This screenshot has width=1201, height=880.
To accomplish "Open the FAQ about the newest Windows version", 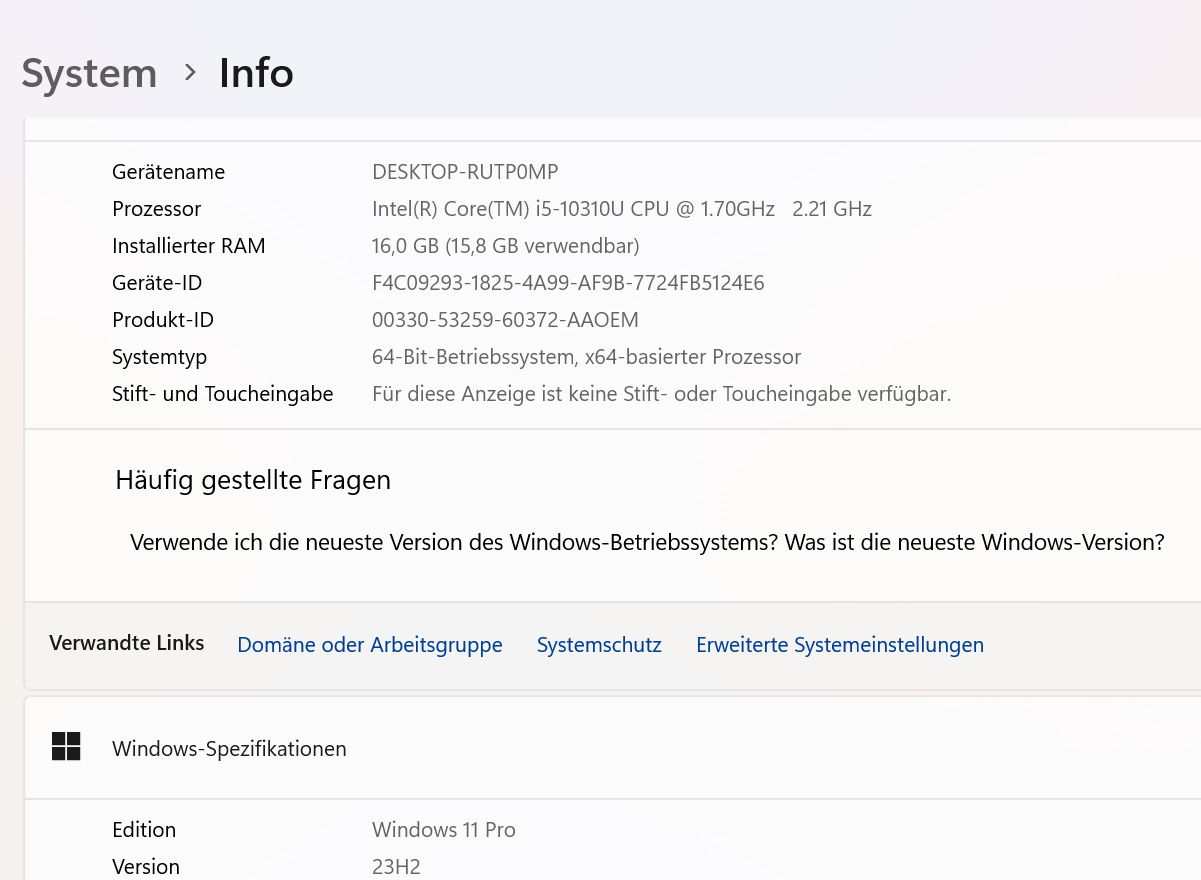I will pos(647,542).
